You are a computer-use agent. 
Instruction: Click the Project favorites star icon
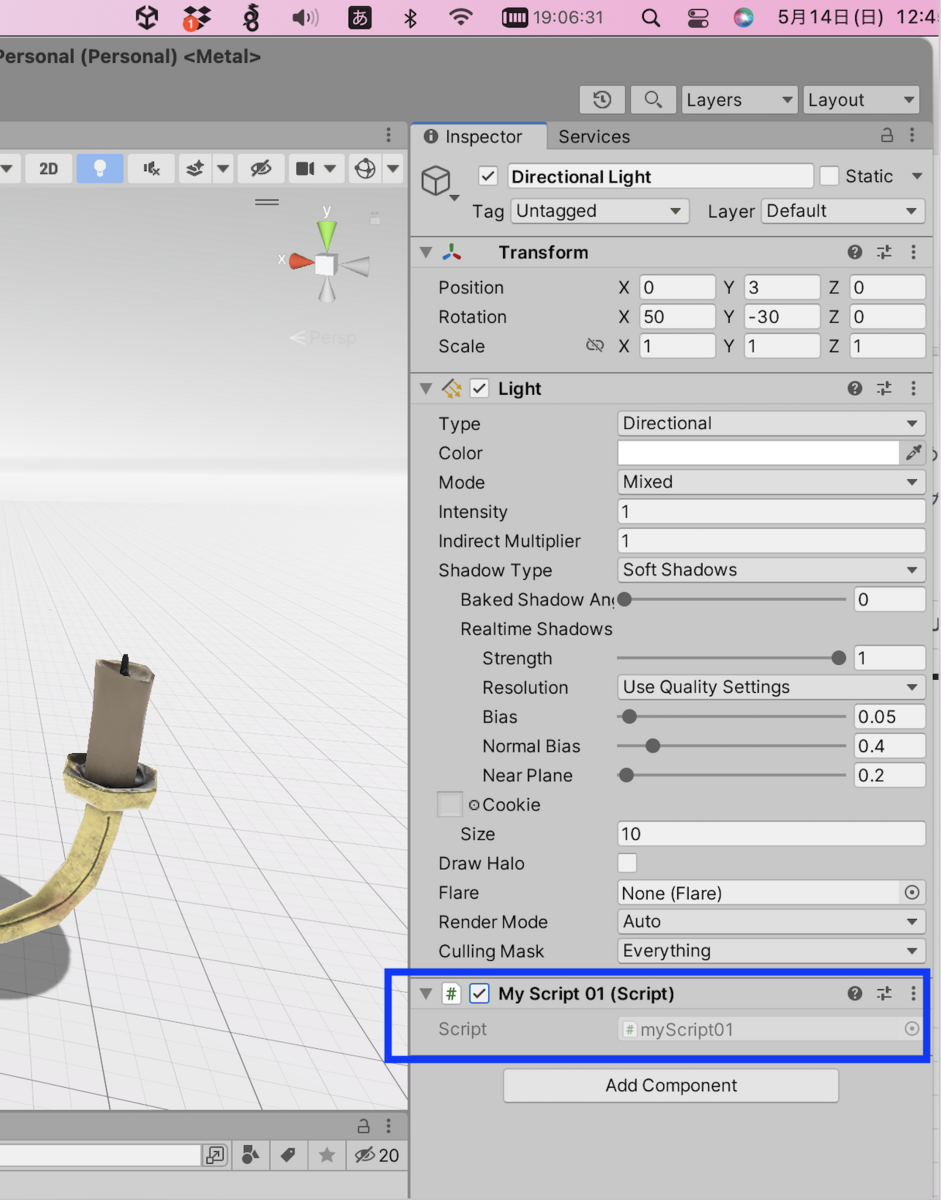click(326, 1155)
